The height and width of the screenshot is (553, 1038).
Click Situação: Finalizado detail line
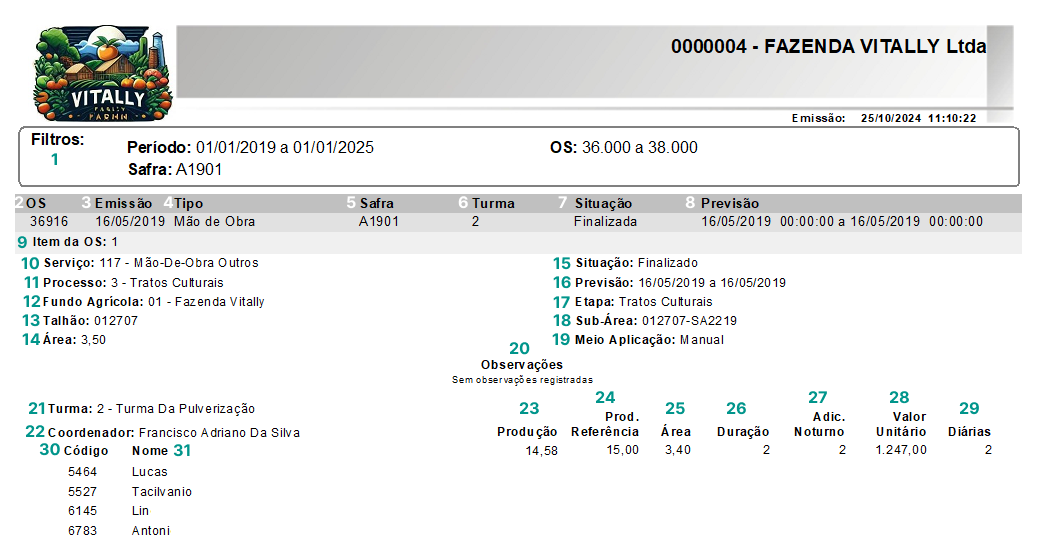pyautogui.click(x=637, y=263)
